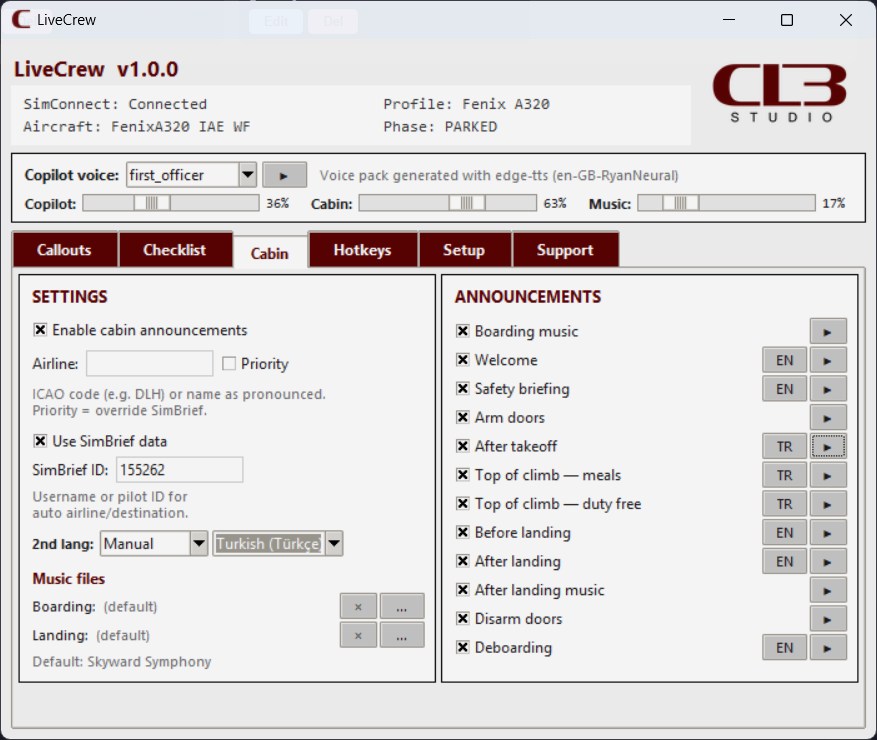Play the After takeoff announcement
Viewport: 877px width, 740px height.
(x=829, y=446)
